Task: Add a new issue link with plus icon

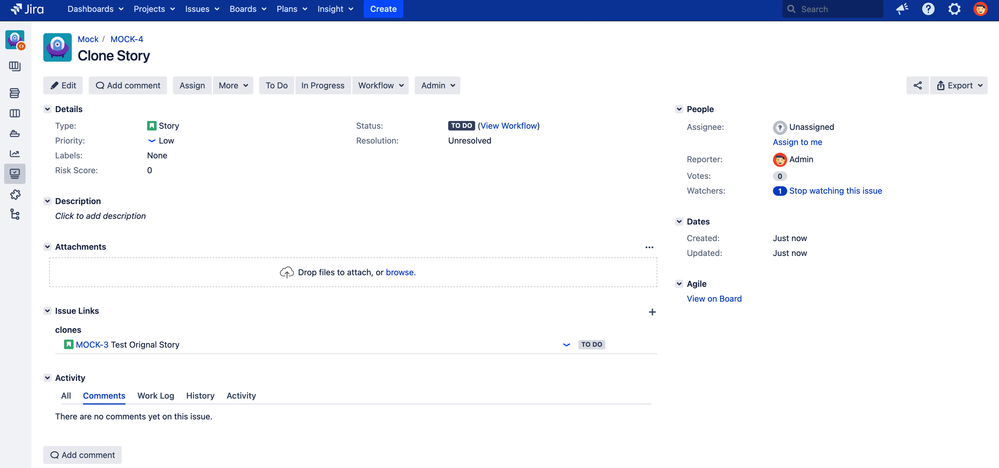Action: 652,312
